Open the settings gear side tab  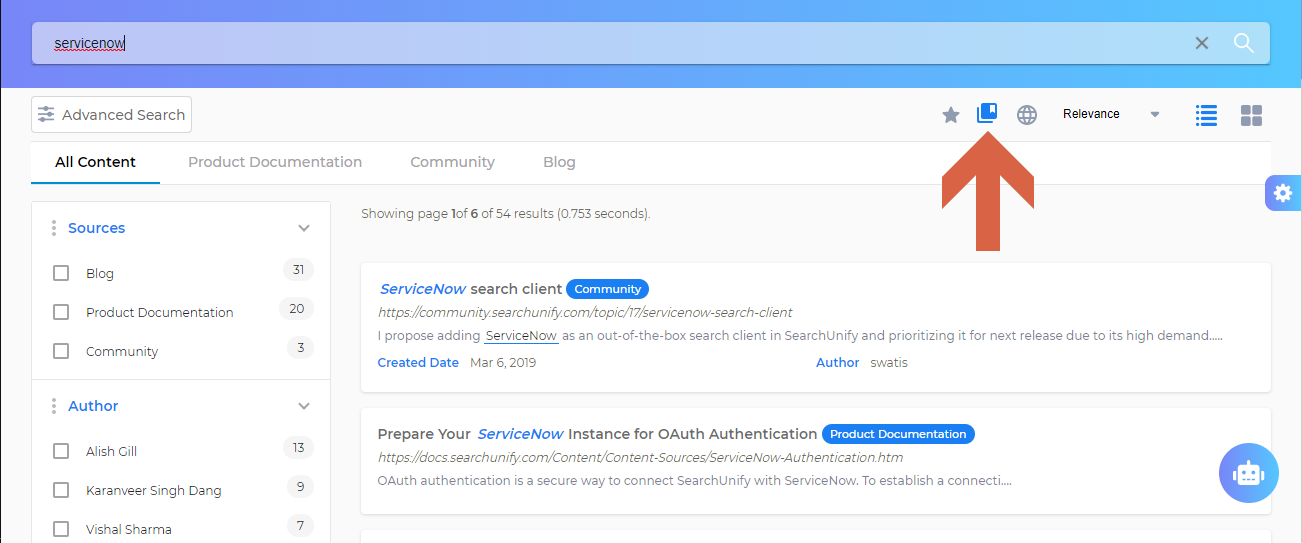(1283, 193)
